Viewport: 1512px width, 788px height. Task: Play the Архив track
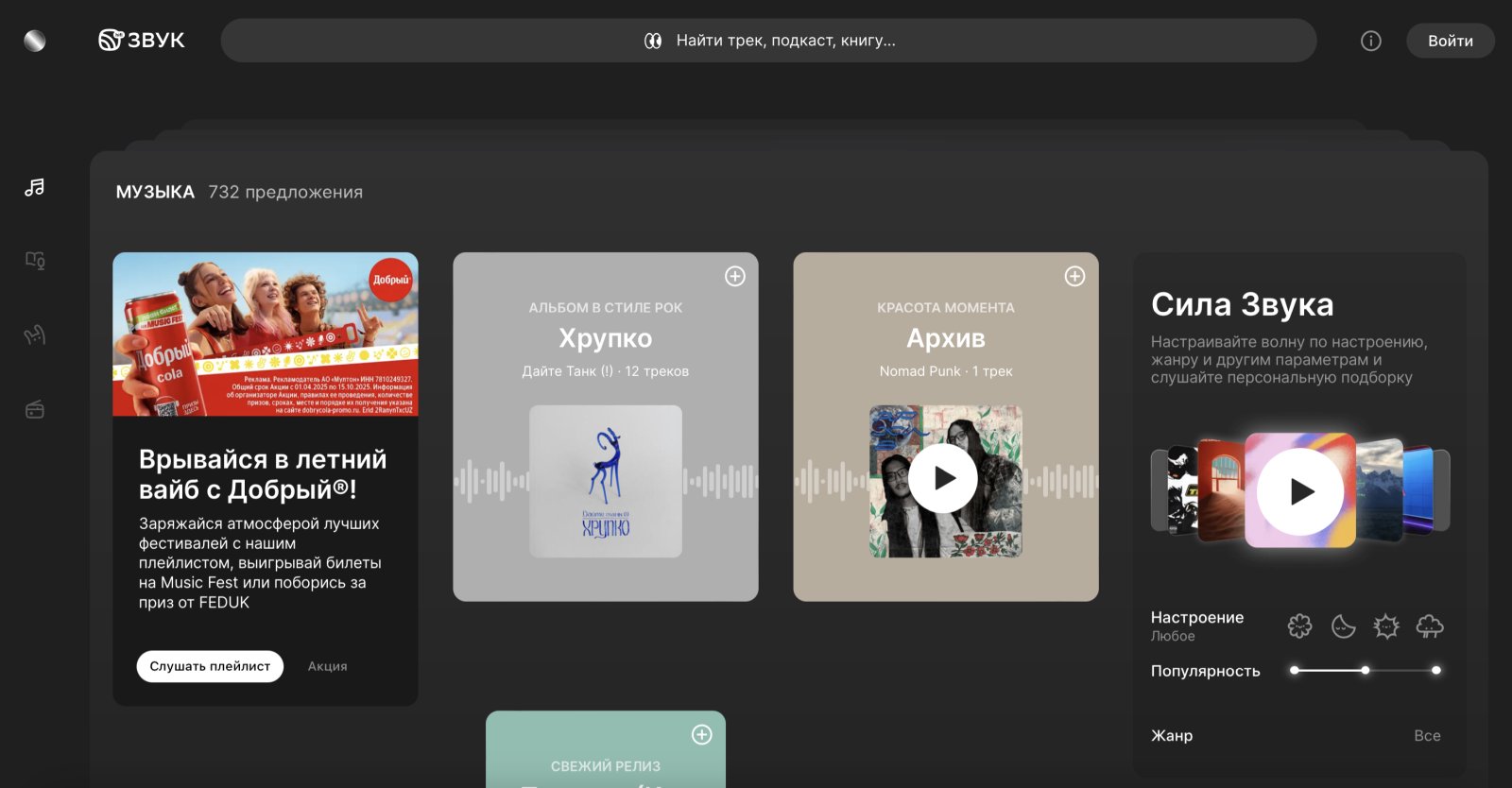coord(943,479)
